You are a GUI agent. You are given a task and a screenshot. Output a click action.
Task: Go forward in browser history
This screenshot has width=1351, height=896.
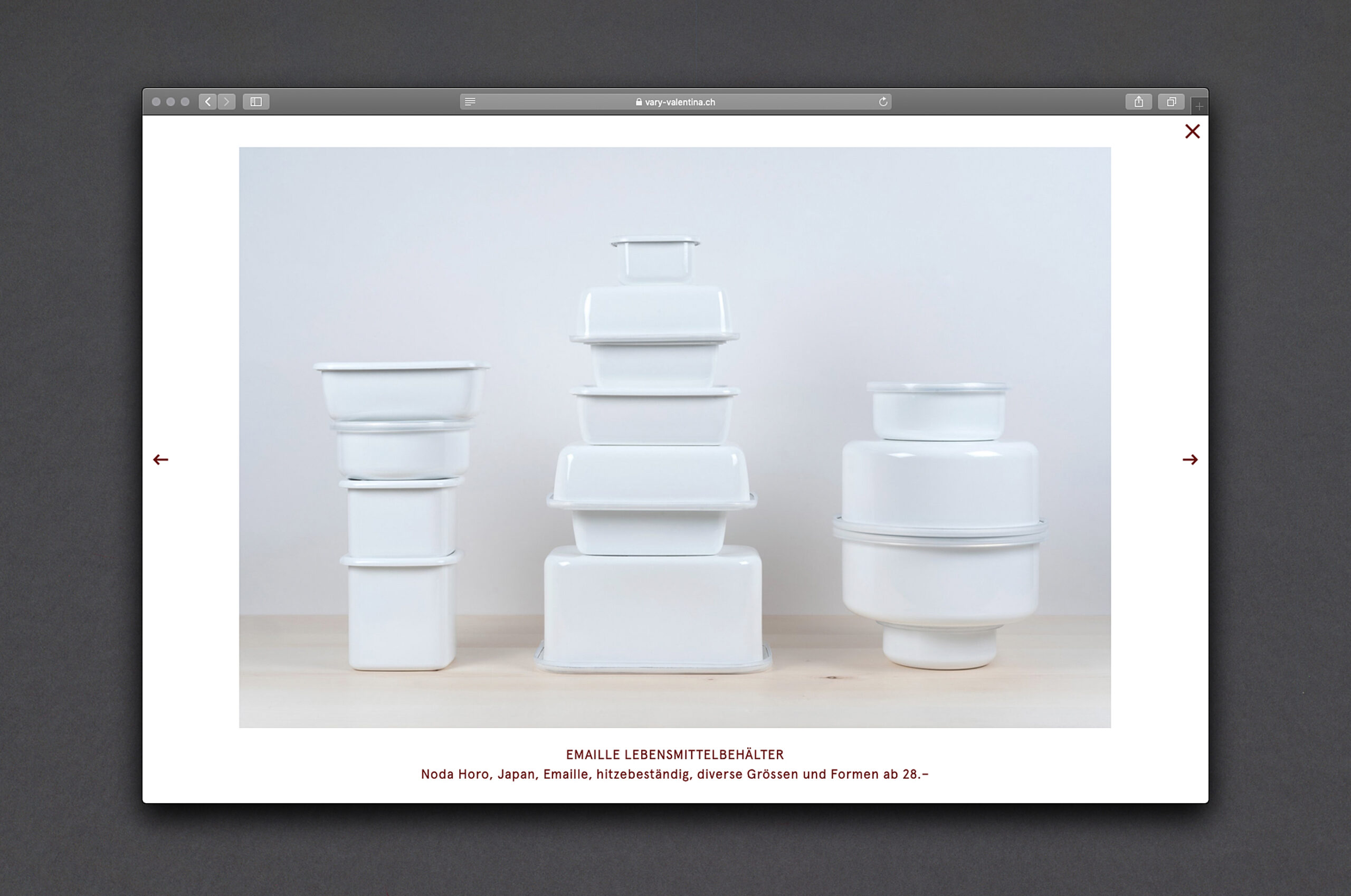(227, 102)
